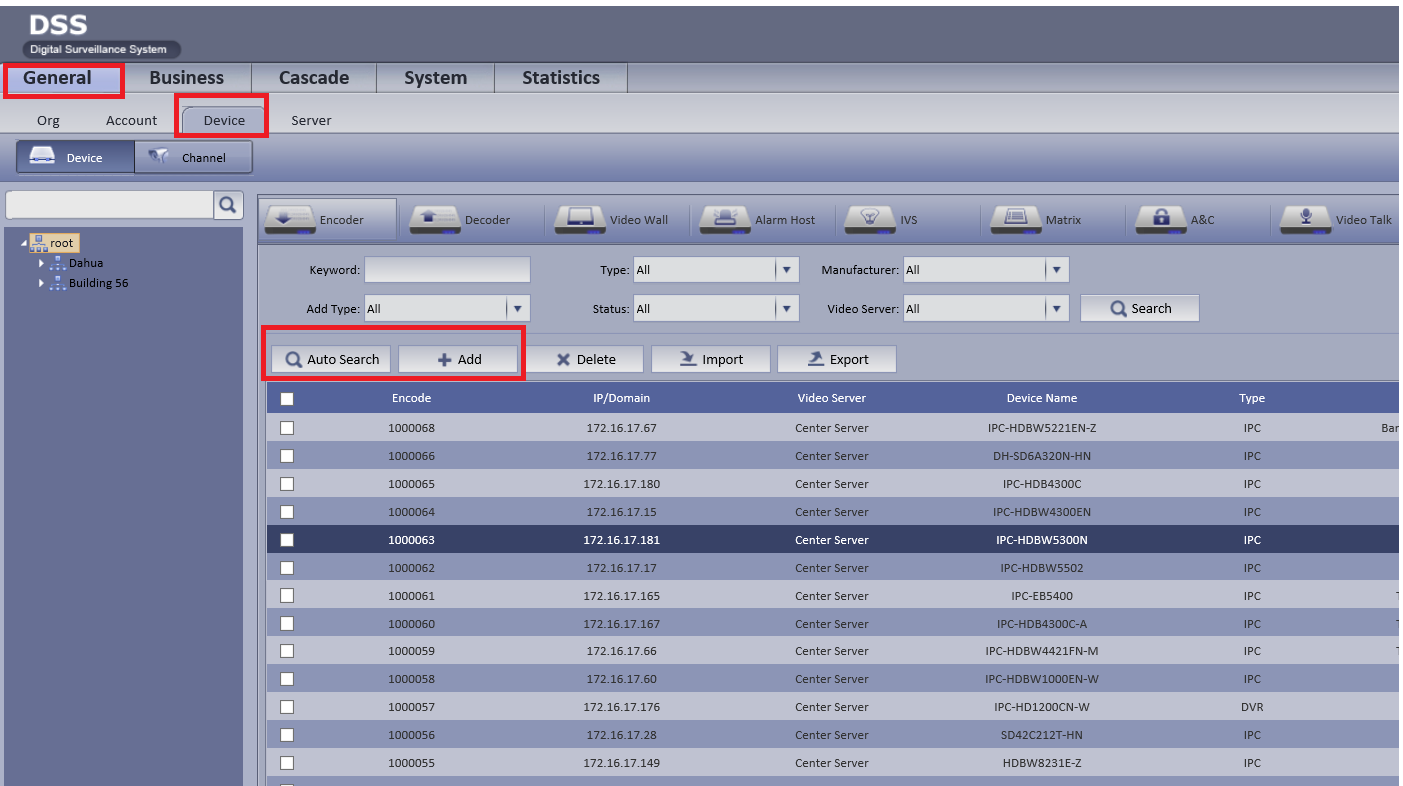
Task: Switch to the Business main tab
Action: 186,78
